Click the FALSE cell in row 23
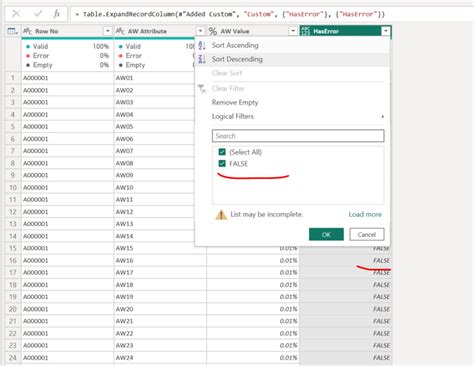Viewport: 474px width, 366px height. 346,345
